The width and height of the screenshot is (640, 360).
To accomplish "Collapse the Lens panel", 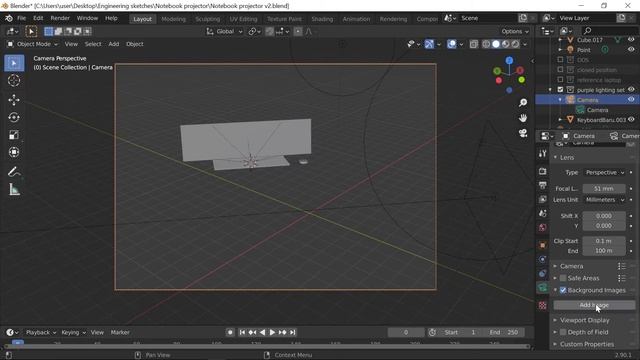I will point(567,158).
